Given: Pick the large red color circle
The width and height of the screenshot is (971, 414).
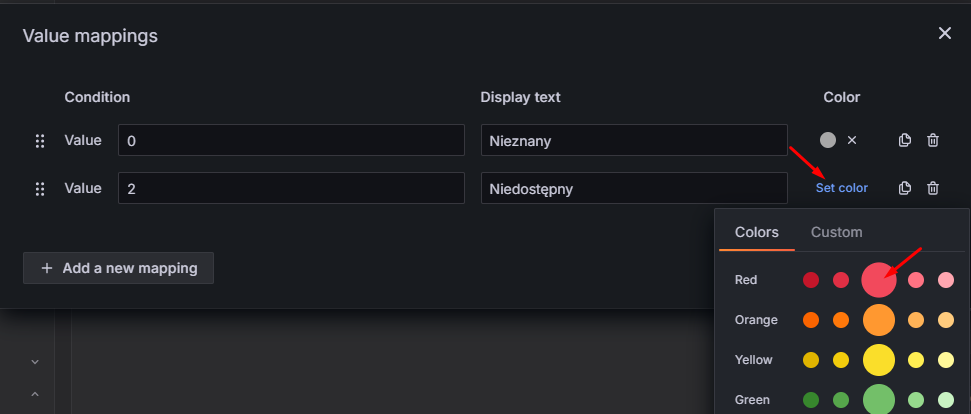Looking at the screenshot, I should pos(878,280).
